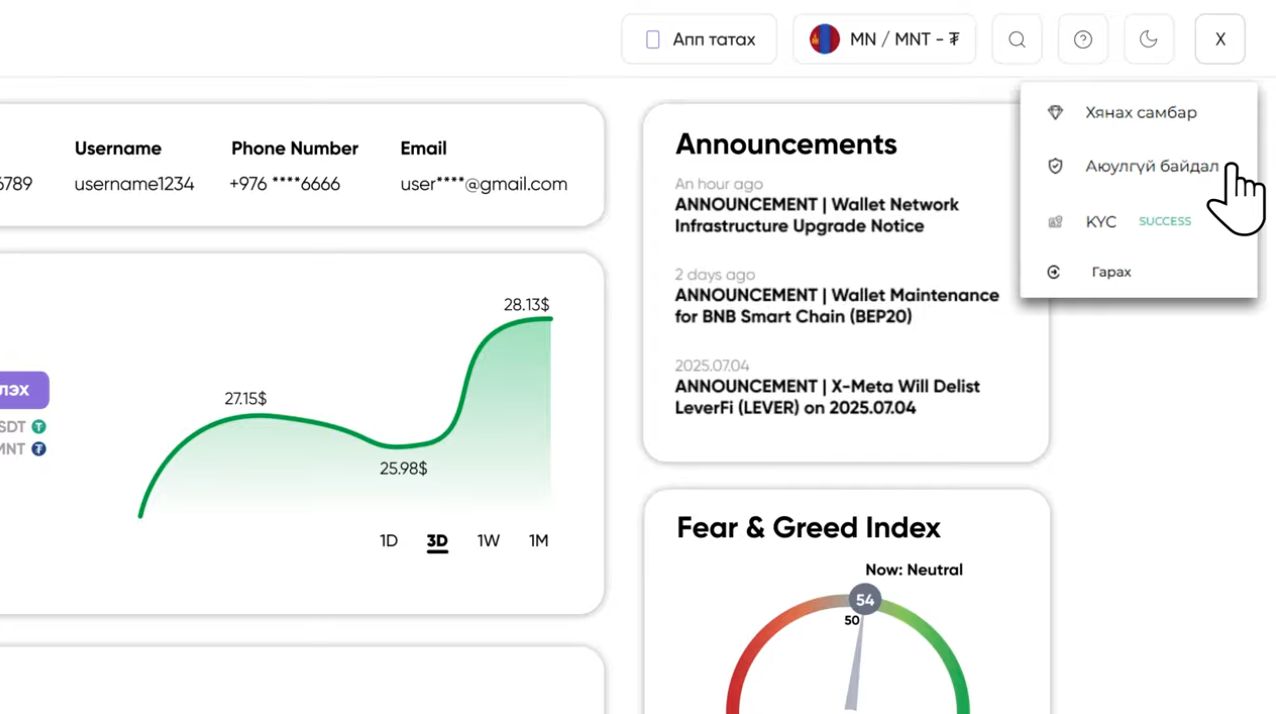Click the phone icon in Апп татах
The height and width of the screenshot is (714, 1276).
(x=653, y=40)
